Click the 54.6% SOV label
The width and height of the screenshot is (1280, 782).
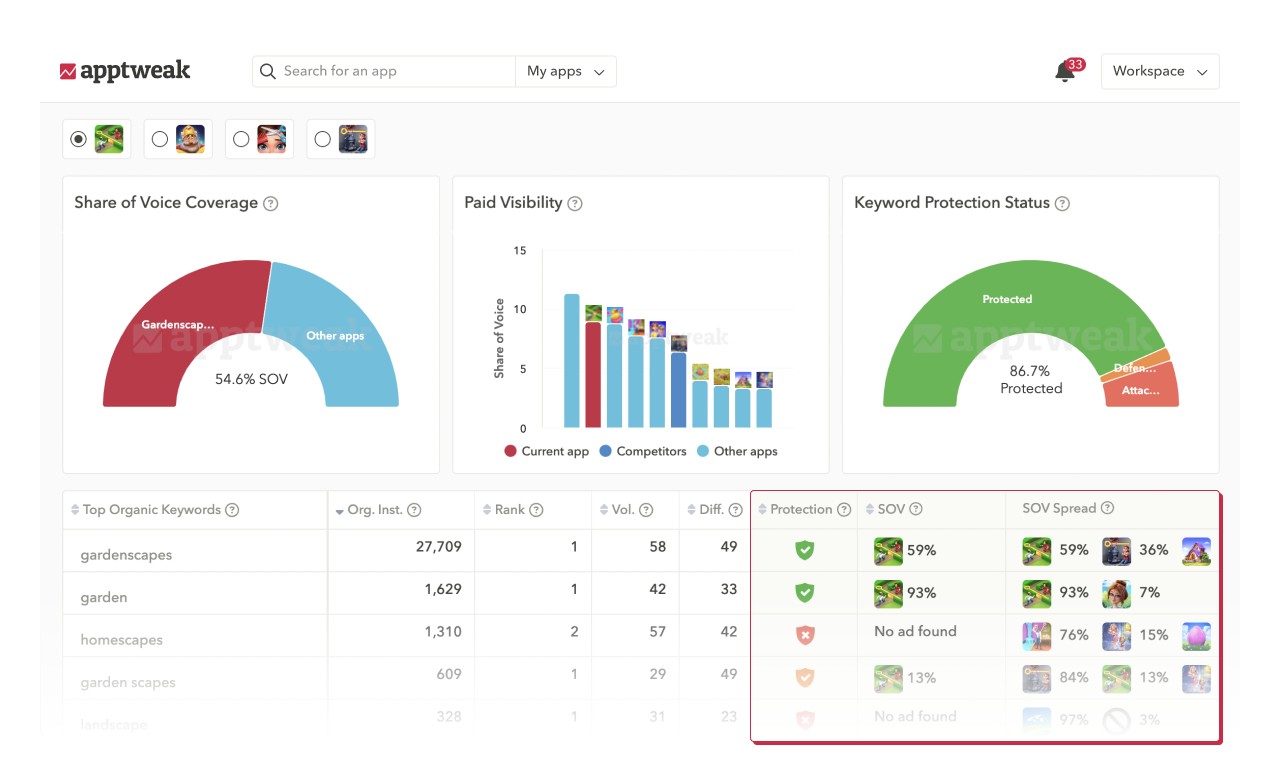tap(251, 380)
